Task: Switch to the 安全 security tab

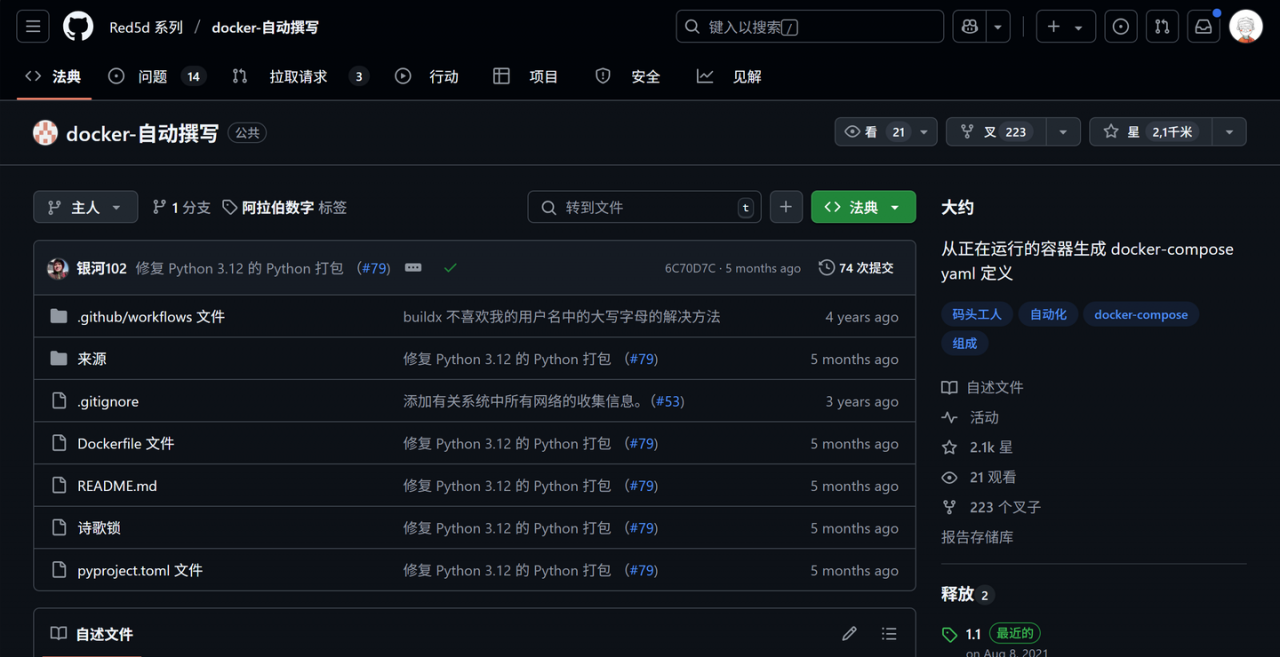Action: point(628,77)
